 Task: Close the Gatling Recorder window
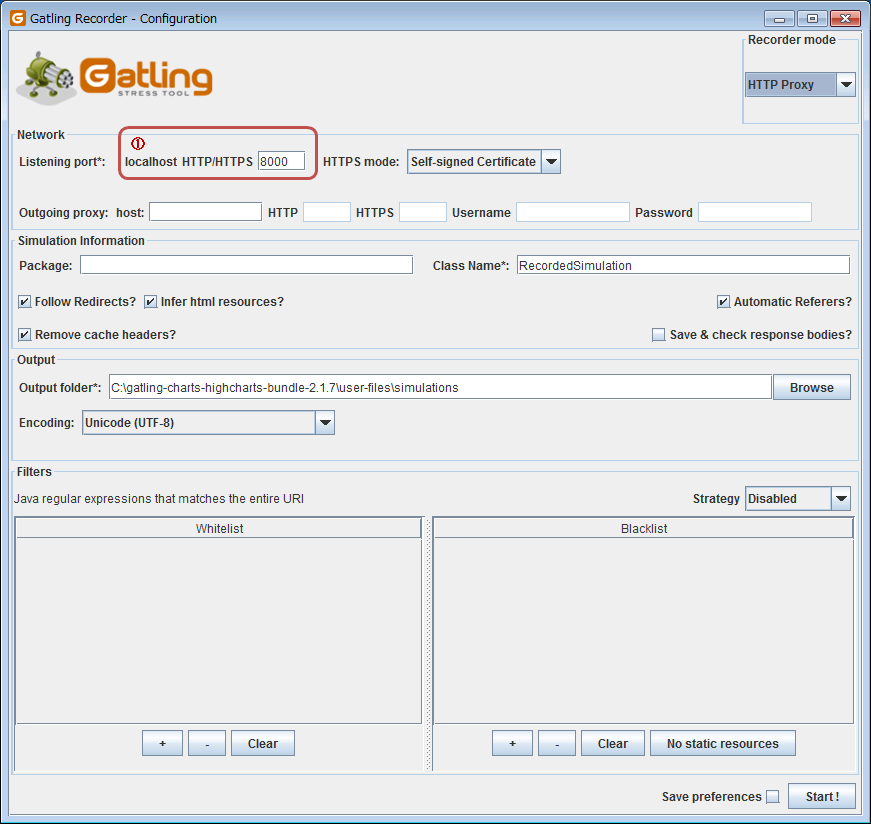pyautogui.click(x=845, y=19)
